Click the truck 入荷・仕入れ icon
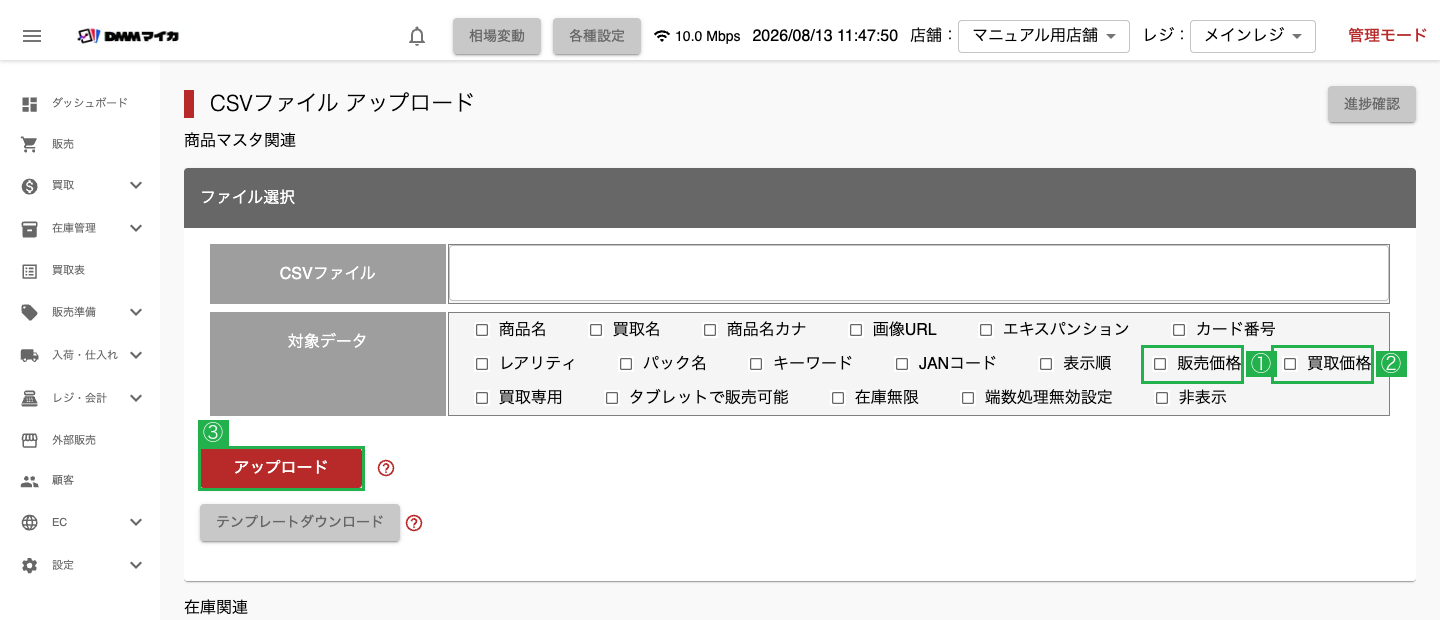This screenshot has height=620, width=1440. point(30,355)
